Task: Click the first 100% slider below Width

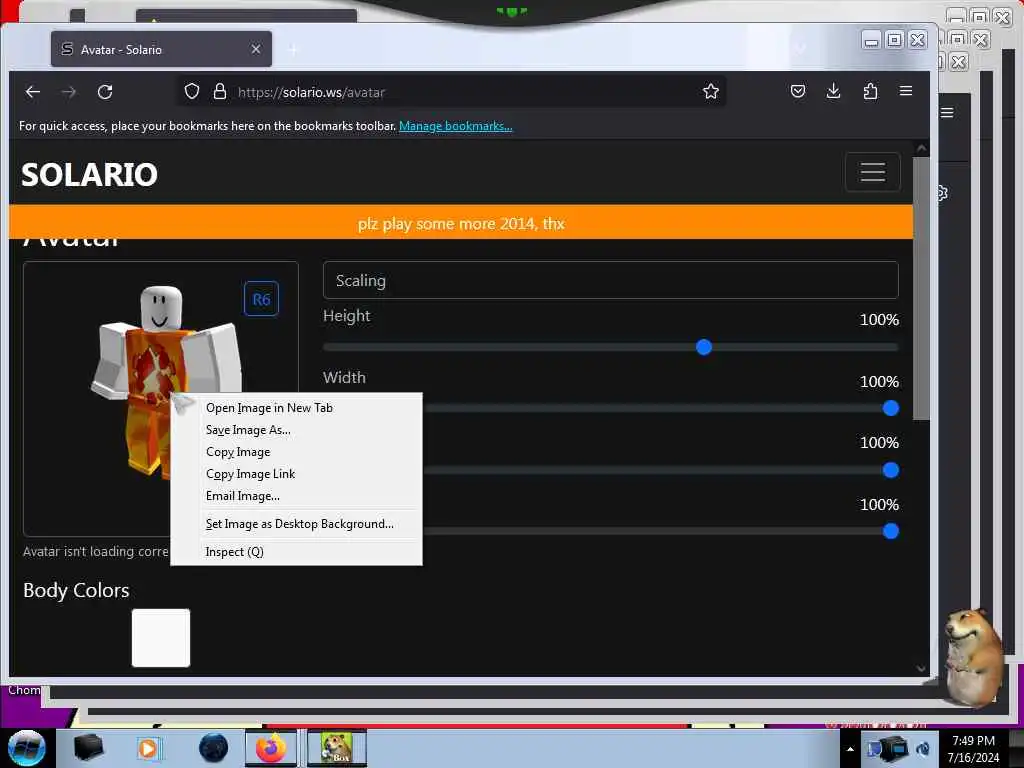Action: [891, 470]
